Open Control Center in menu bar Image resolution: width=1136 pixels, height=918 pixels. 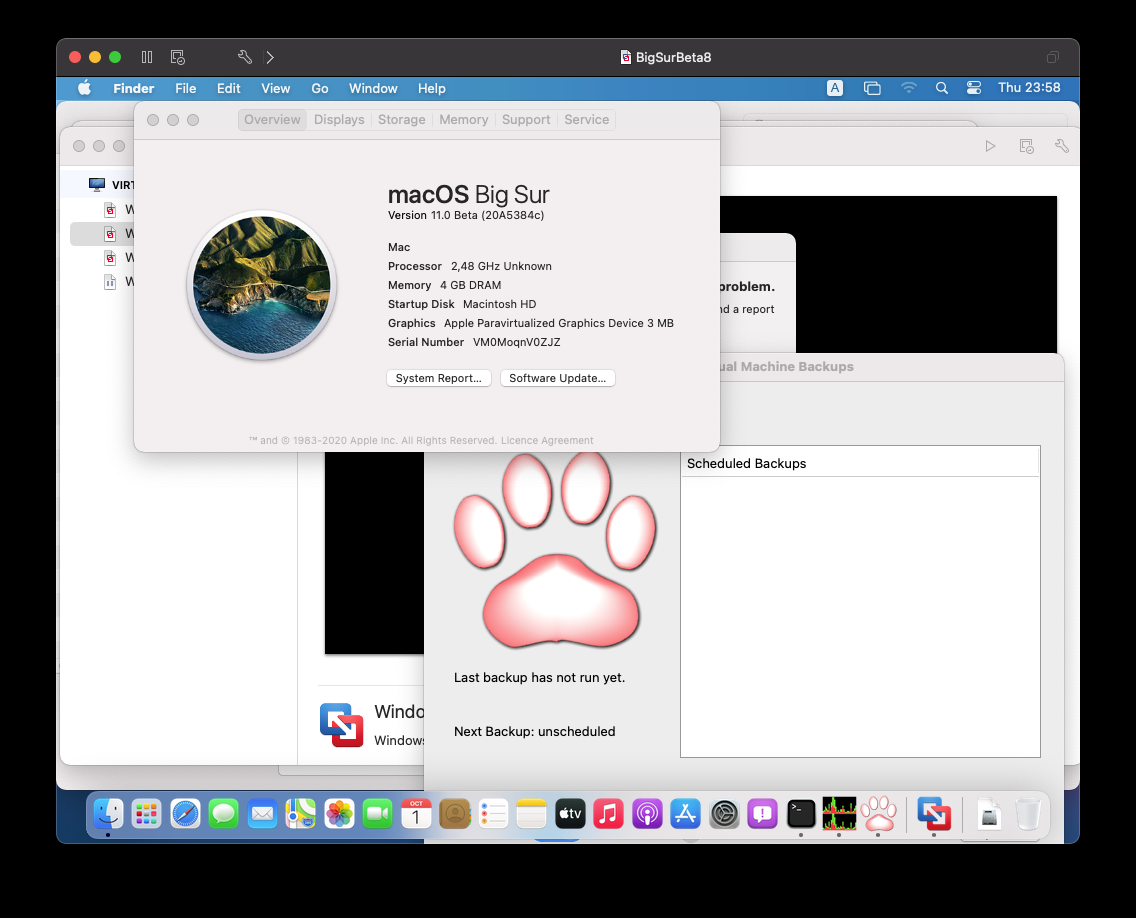click(x=974, y=88)
